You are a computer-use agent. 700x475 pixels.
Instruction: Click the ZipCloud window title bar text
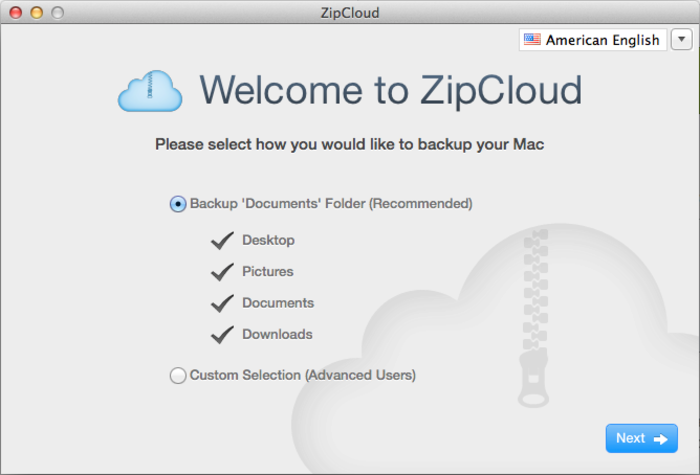pos(350,13)
